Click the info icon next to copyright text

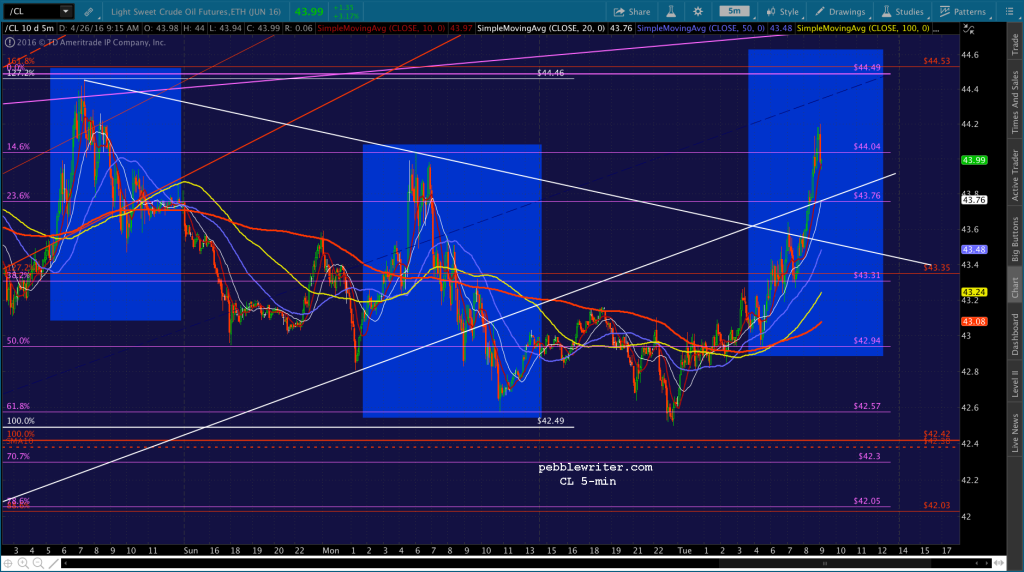[x=9, y=42]
